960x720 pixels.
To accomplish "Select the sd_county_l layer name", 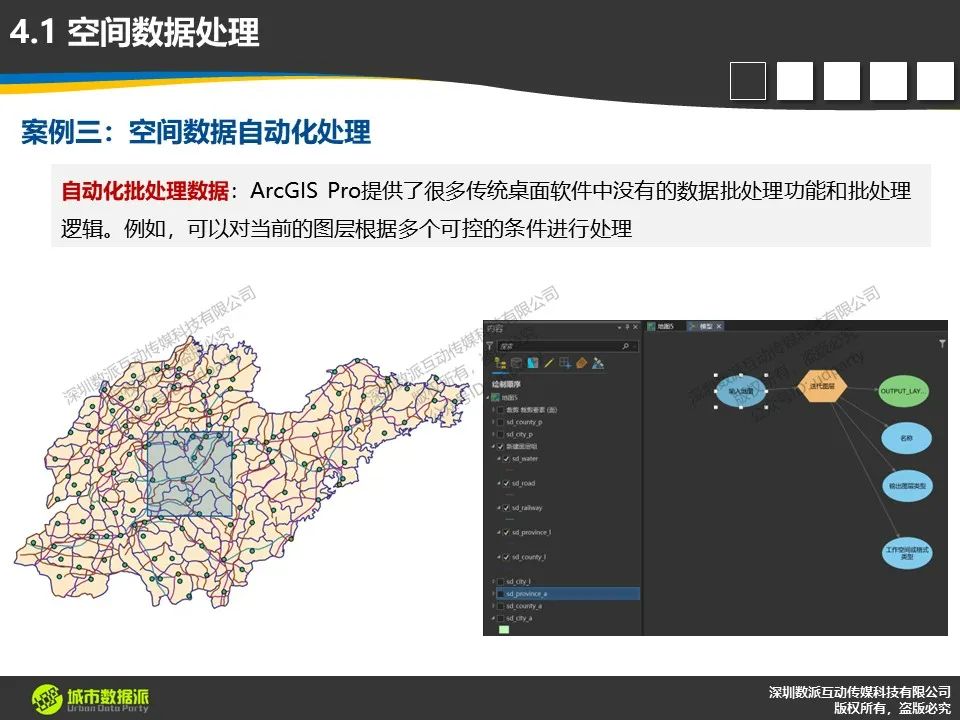I will pos(529,557).
